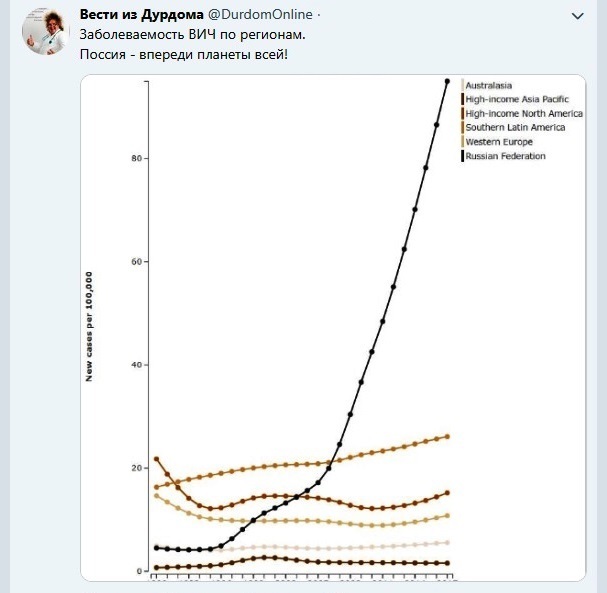
Task: Click the High-income North America legend marker
Action: tap(462, 113)
